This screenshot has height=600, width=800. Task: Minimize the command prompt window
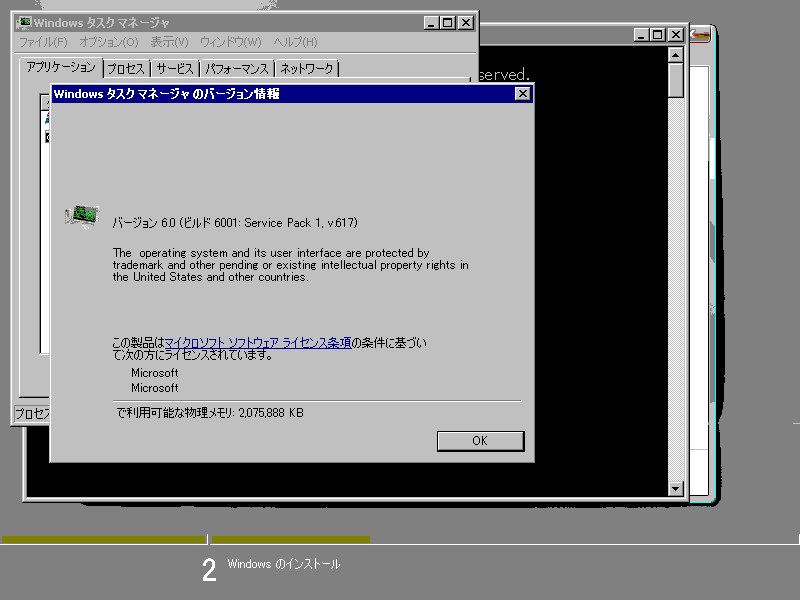coord(641,35)
